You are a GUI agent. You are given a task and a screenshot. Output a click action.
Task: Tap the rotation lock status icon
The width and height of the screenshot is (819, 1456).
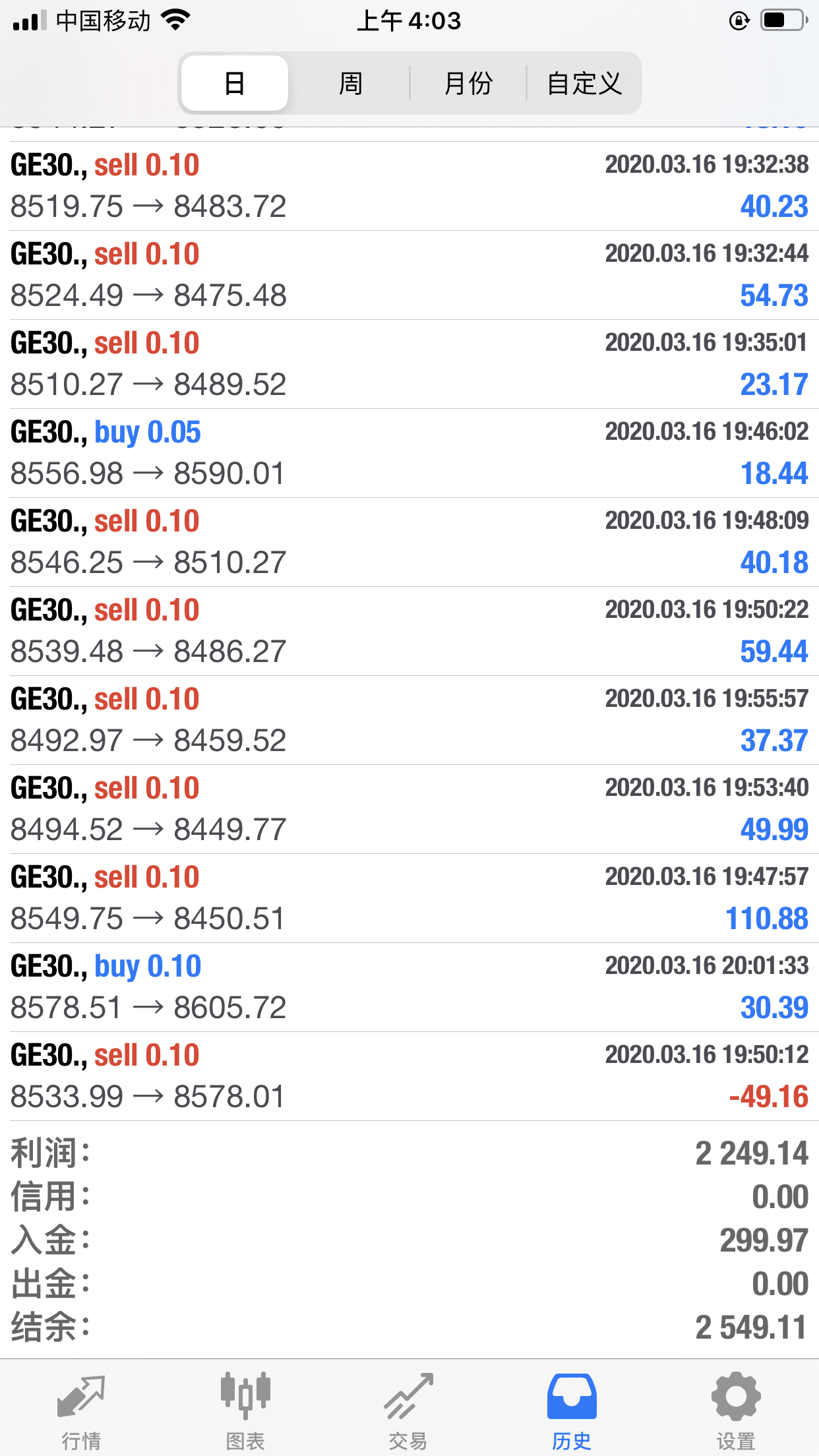[739, 21]
